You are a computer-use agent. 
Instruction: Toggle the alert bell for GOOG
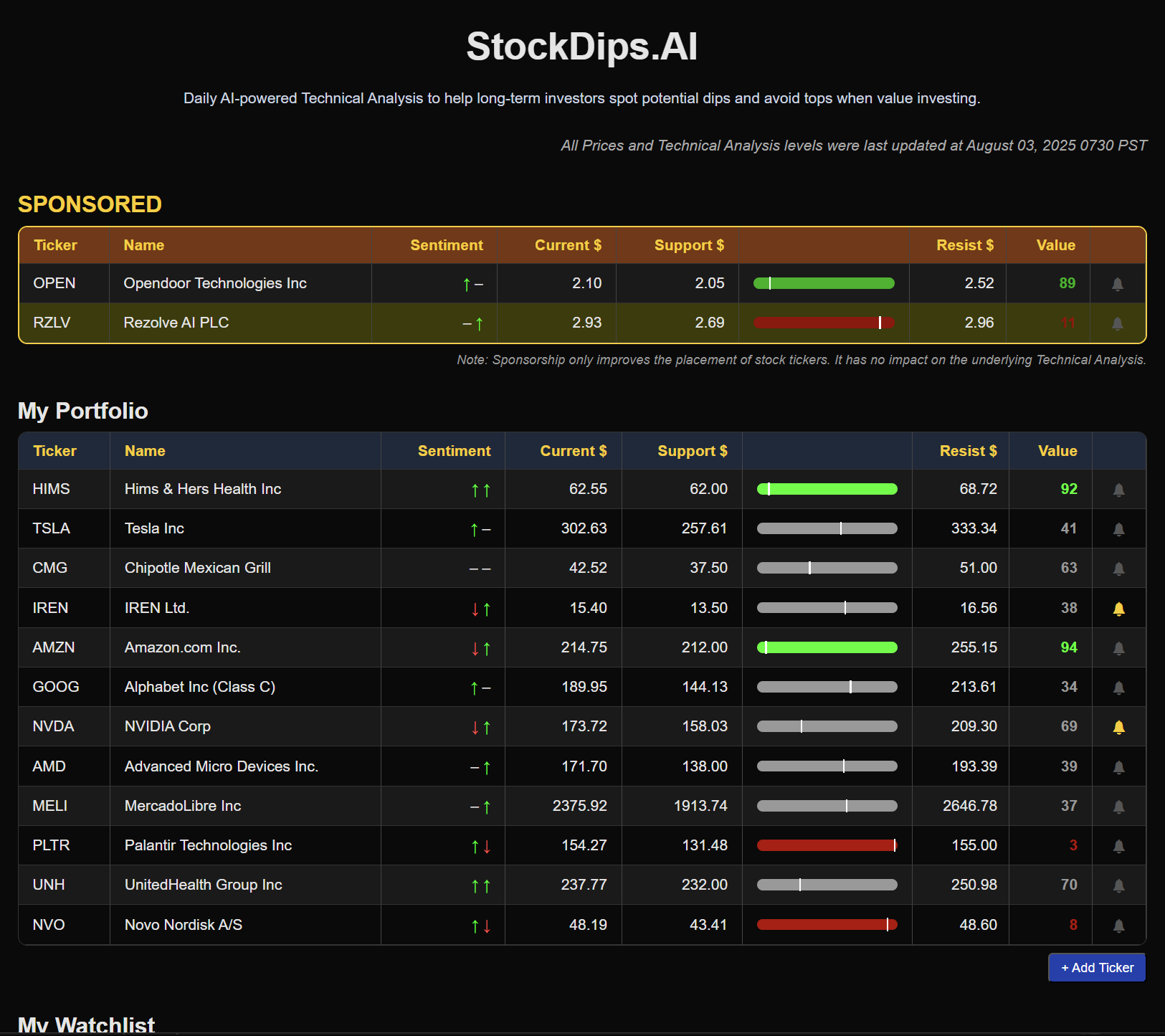coord(1118,688)
